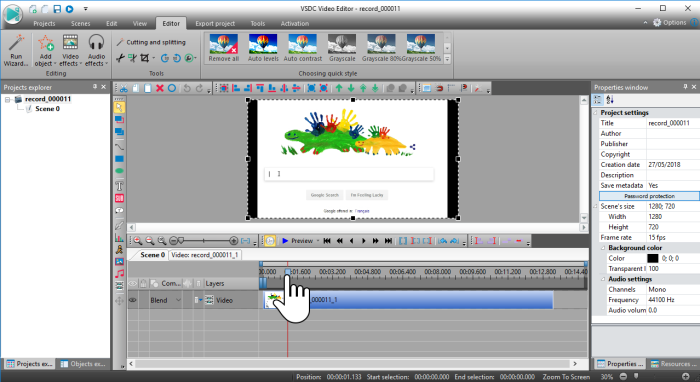Viewport: 700px width, 382px height.
Task: Apply the Remove all quick style
Action: pos(223,48)
